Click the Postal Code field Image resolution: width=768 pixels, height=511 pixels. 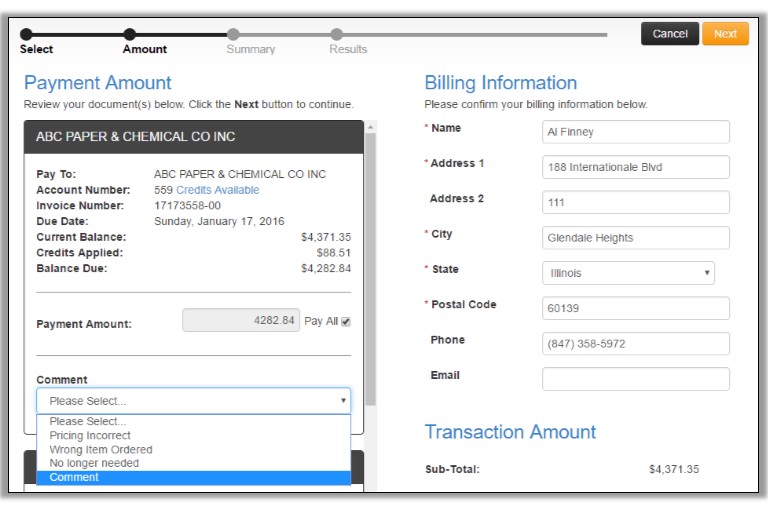pyautogui.click(x=635, y=308)
